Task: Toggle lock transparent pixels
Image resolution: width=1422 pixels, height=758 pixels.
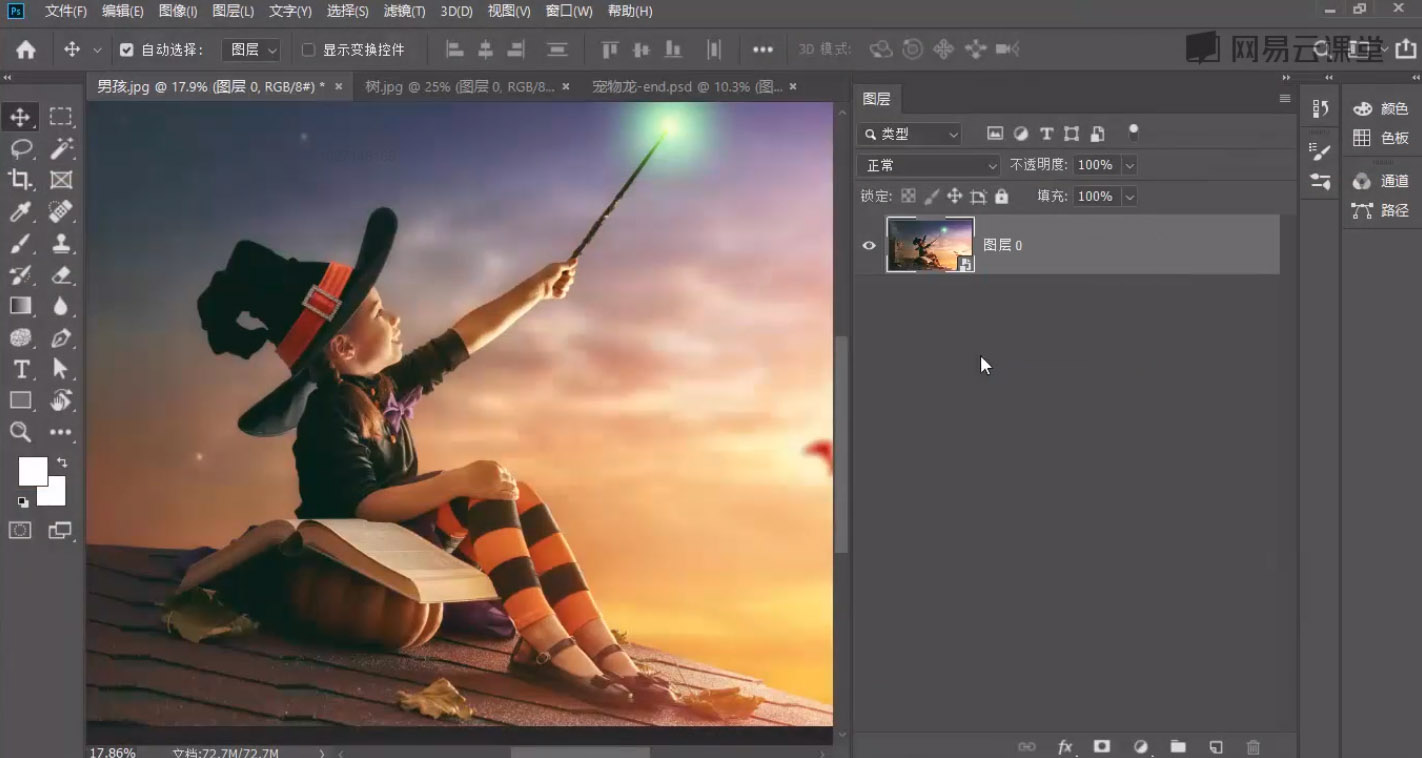Action: tap(908, 196)
